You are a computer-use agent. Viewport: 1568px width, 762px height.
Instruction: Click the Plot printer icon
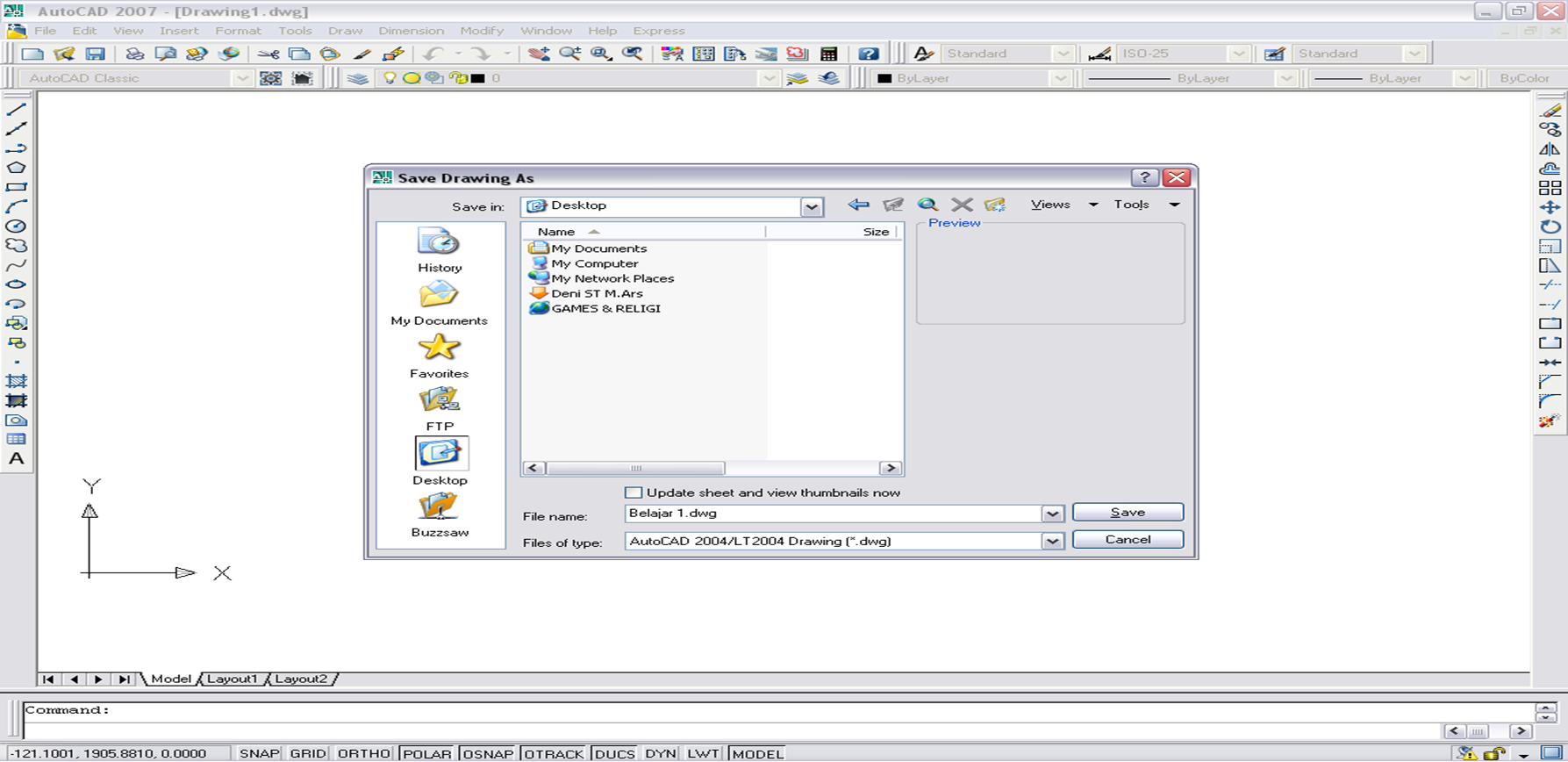pos(134,54)
